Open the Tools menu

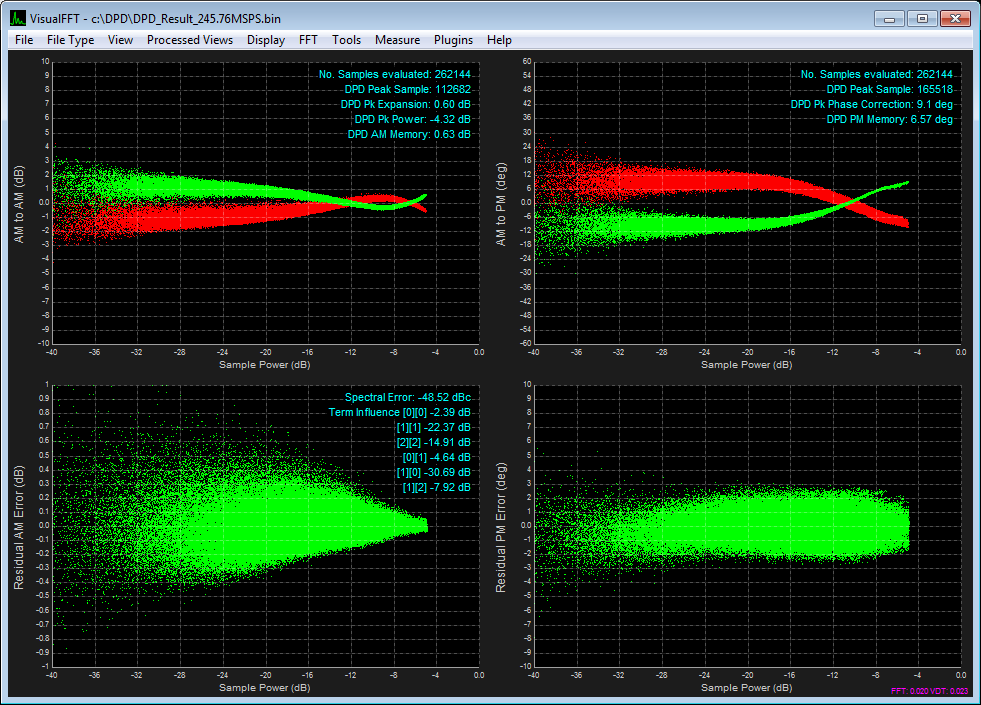pyautogui.click(x=346, y=40)
